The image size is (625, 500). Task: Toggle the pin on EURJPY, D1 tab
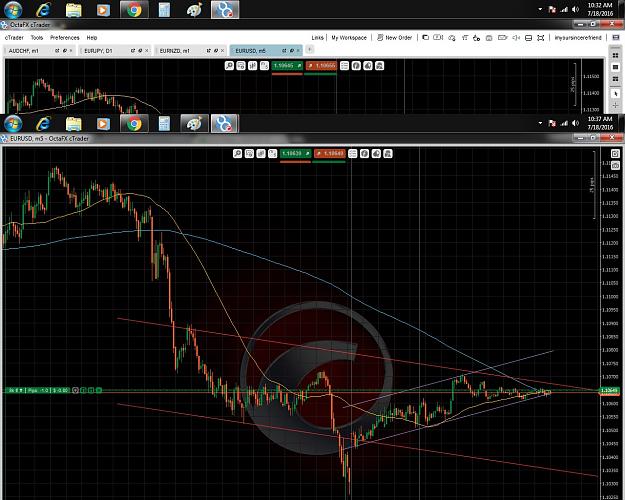click(x=140, y=51)
